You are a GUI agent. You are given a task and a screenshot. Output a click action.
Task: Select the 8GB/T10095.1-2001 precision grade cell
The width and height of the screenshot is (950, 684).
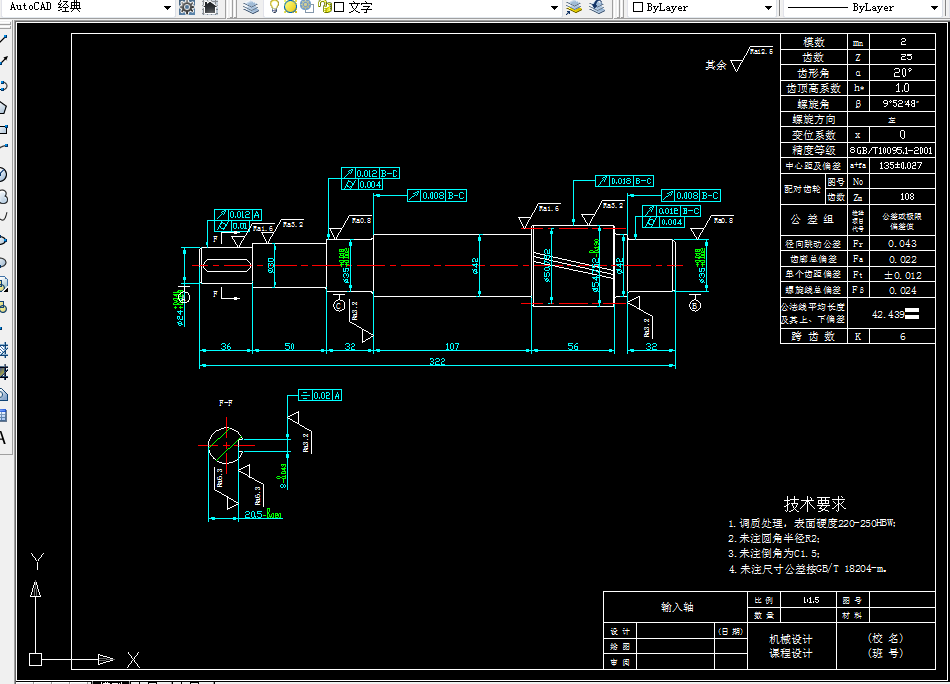click(x=891, y=150)
